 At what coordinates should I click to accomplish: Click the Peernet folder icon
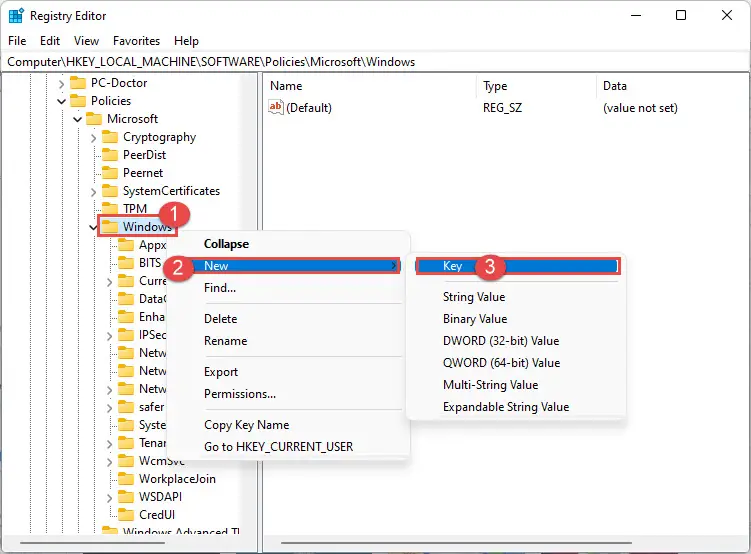[110, 173]
